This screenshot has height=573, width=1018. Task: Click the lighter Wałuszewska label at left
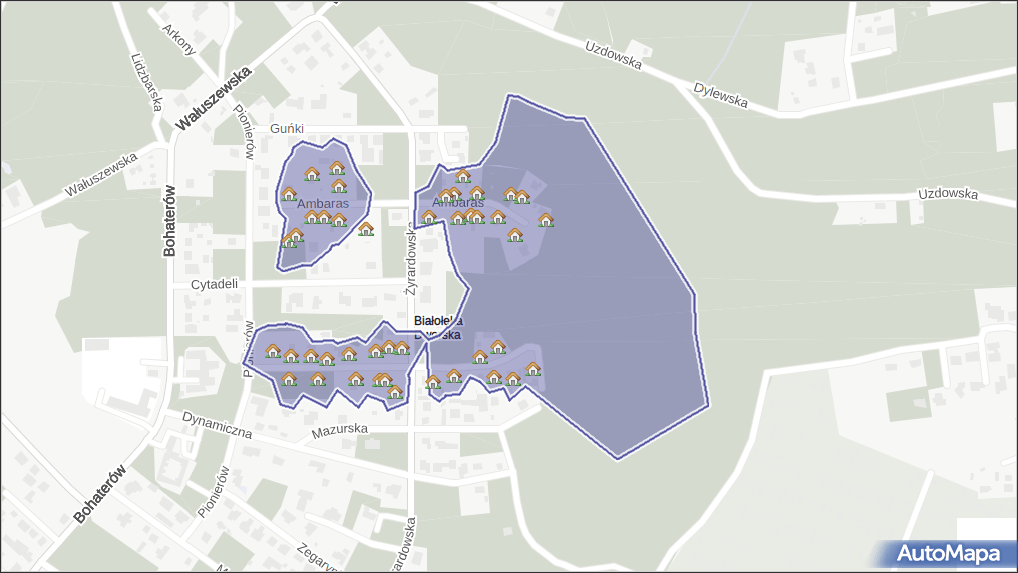click(x=101, y=174)
